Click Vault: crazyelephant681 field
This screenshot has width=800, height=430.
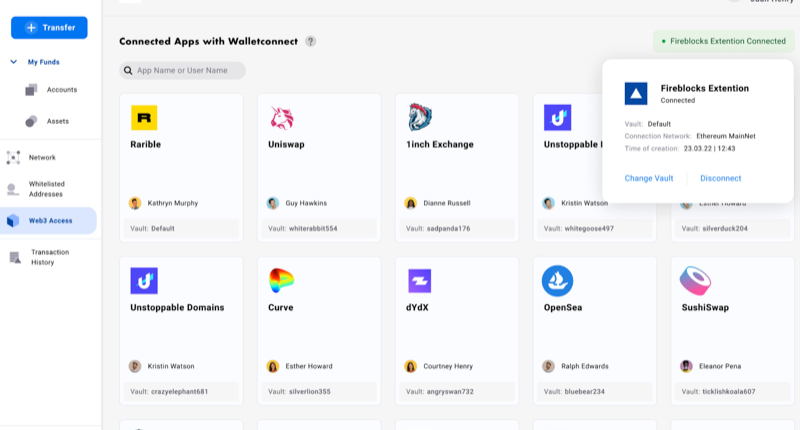click(x=181, y=392)
